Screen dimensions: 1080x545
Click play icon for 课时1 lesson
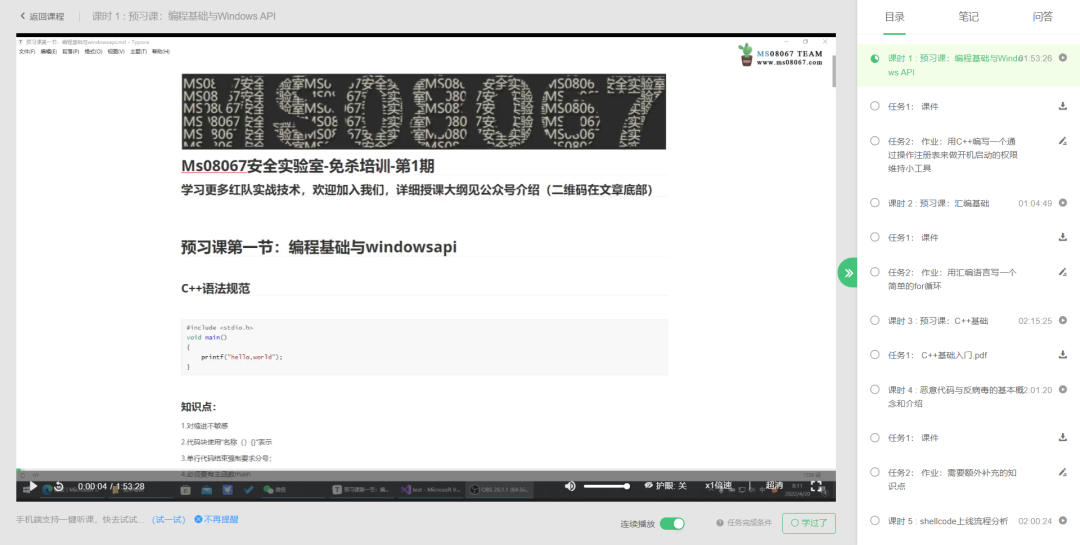1063,58
